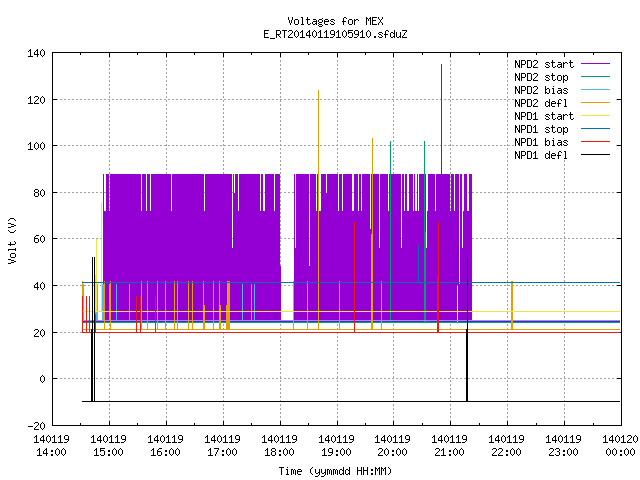The height and width of the screenshot is (480, 640).
Task: Click the light blue NPD2 bias legend line
Action: (x=596, y=89)
